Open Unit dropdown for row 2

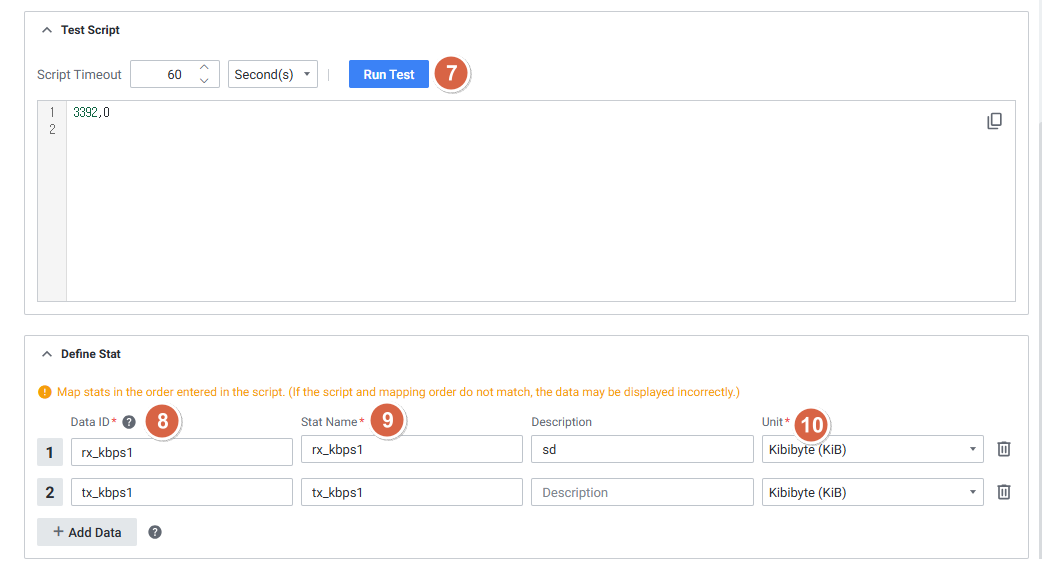tap(871, 492)
